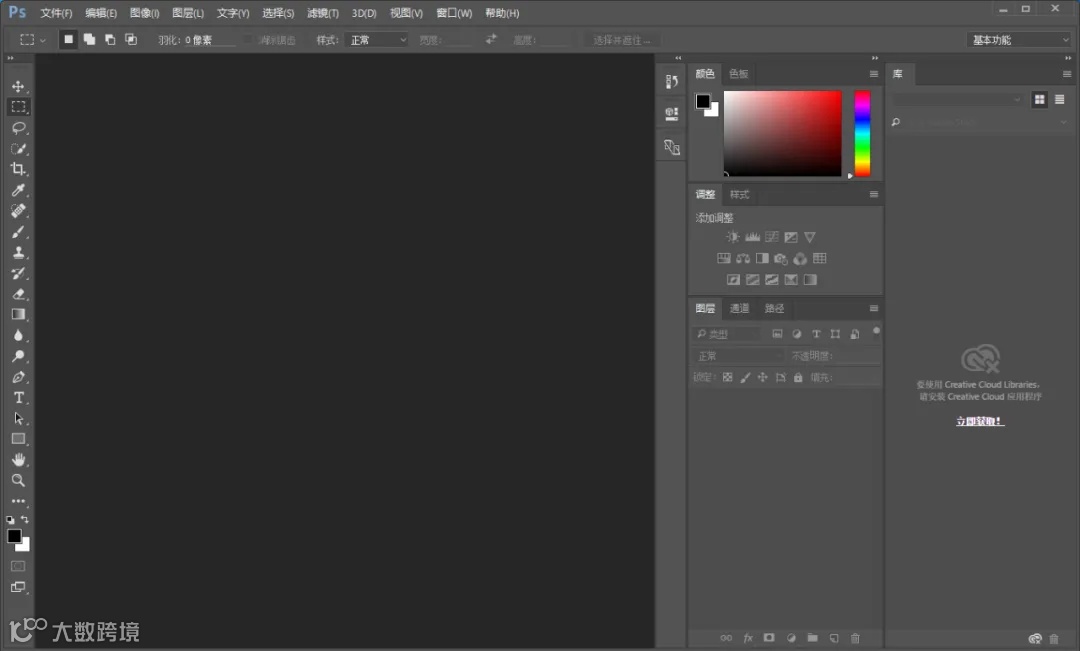Viewport: 1080px width, 651px height.
Task: Choose New selection mode in options bar
Action: pyautogui.click(x=68, y=40)
